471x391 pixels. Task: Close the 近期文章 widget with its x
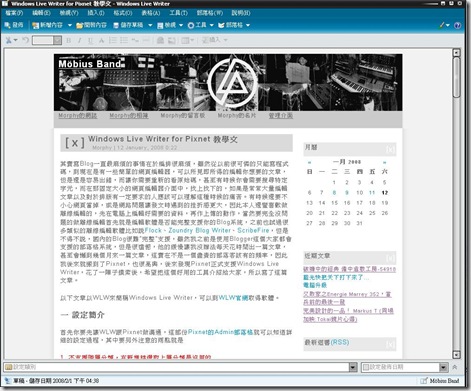click(391, 257)
